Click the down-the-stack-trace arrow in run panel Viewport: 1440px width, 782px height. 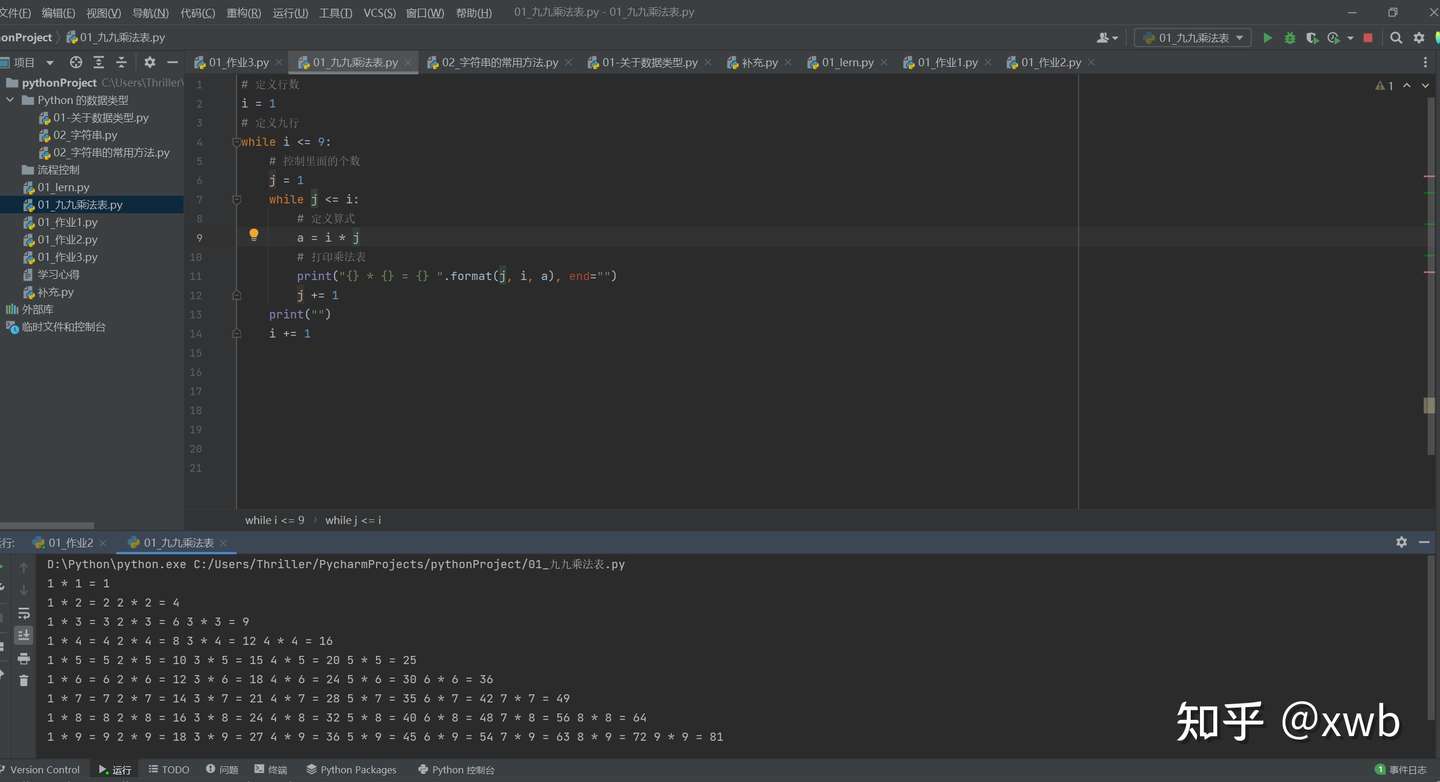[x=24, y=590]
